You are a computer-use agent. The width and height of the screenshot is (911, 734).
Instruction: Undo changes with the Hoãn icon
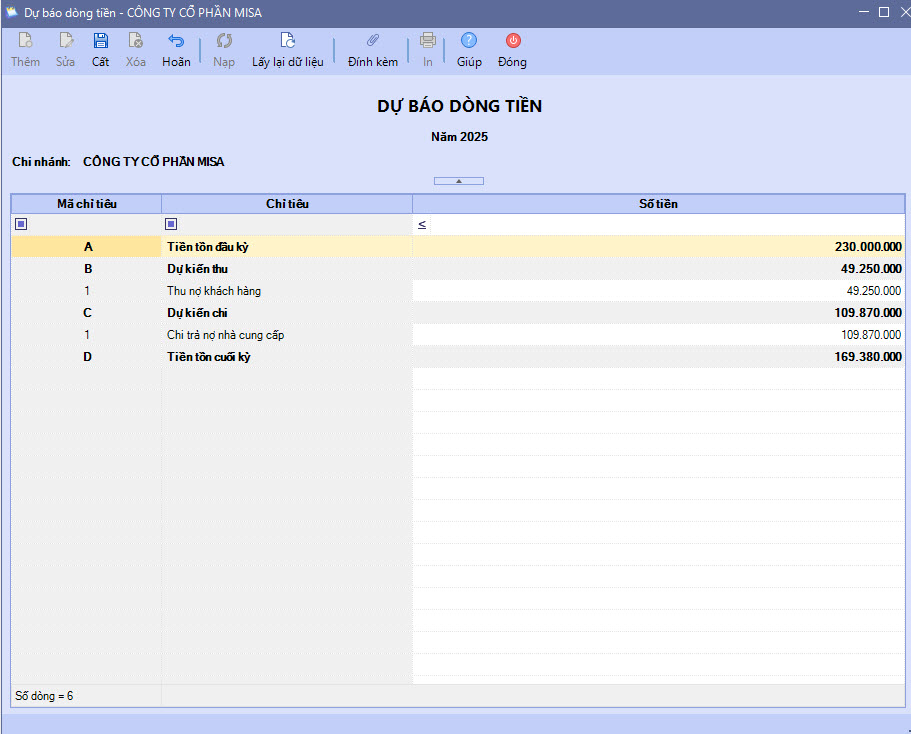click(x=176, y=41)
